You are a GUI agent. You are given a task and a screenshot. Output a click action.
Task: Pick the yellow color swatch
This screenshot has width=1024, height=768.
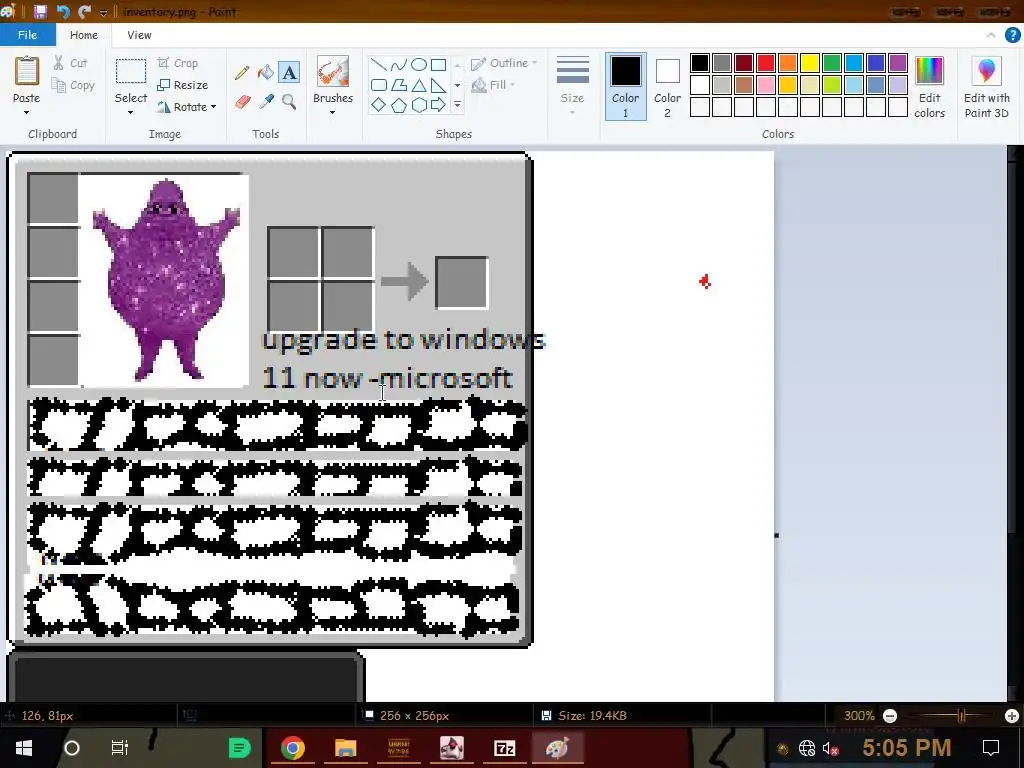coord(810,63)
